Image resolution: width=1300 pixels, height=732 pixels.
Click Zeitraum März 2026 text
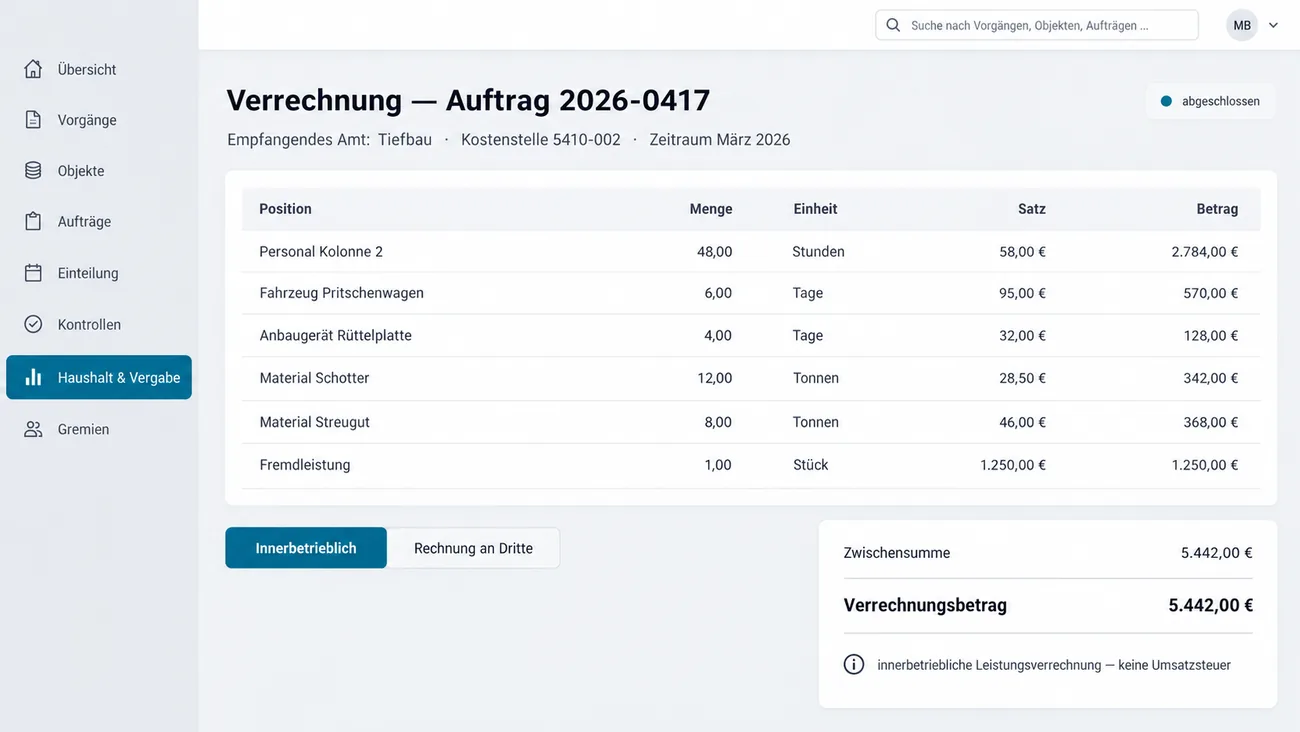720,140
